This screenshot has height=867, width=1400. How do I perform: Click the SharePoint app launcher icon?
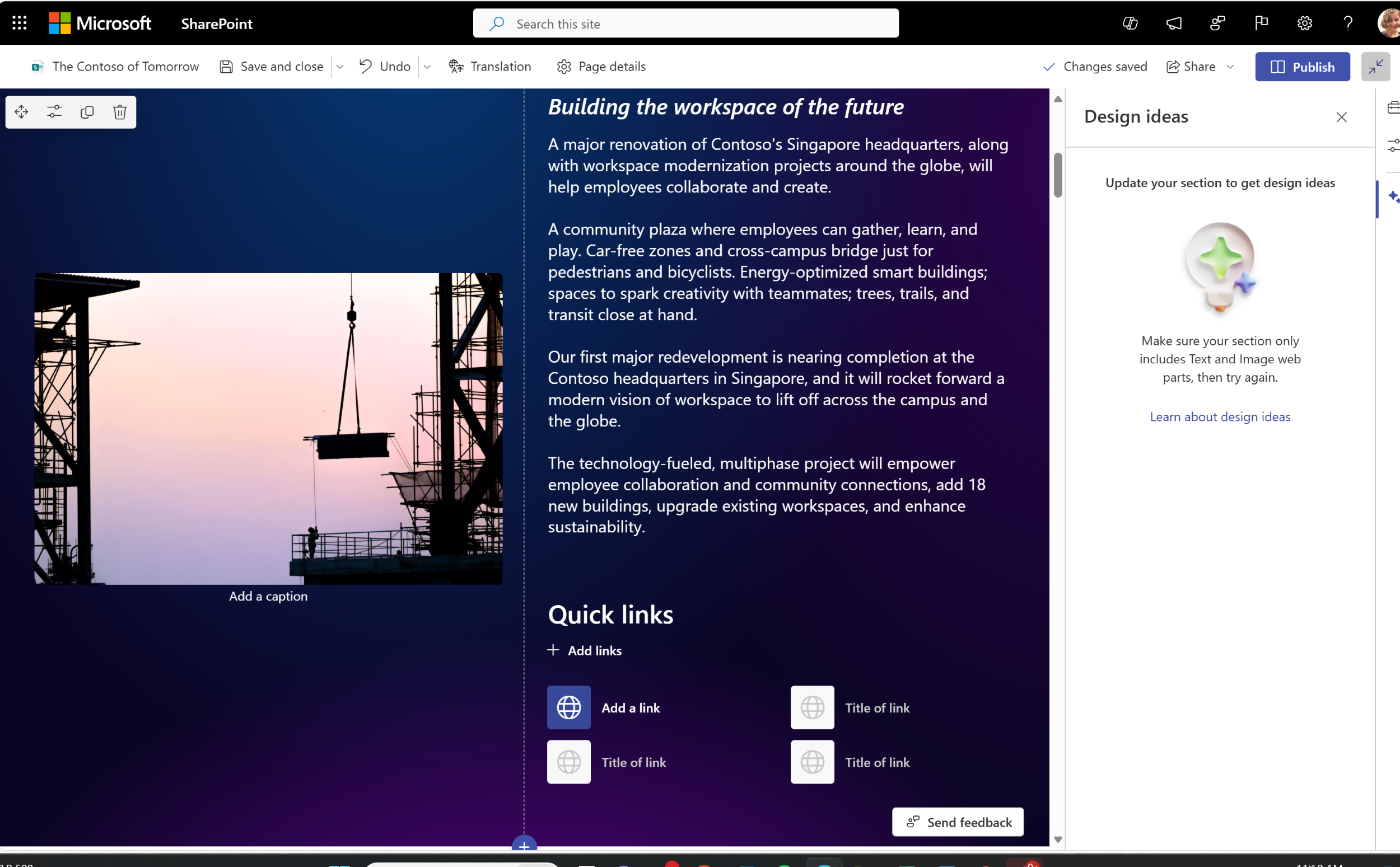(x=19, y=22)
